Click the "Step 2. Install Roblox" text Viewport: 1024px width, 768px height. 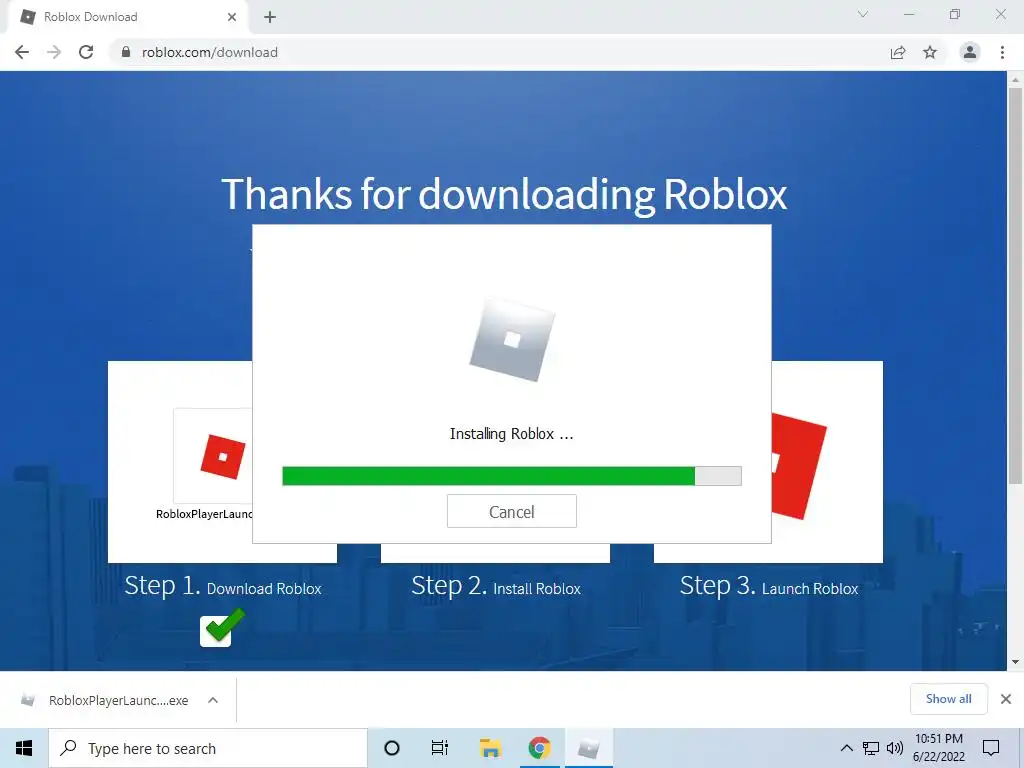coord(496,586)
